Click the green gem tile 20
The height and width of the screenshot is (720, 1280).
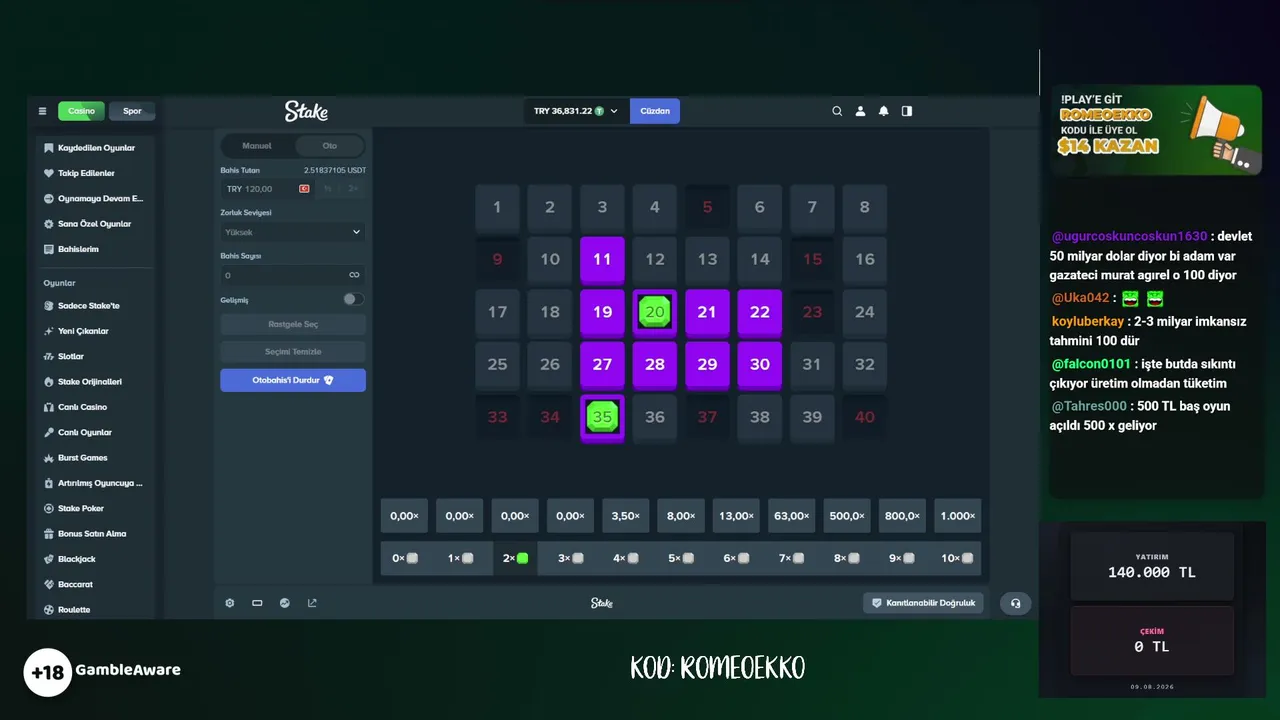tap(655, 312)
